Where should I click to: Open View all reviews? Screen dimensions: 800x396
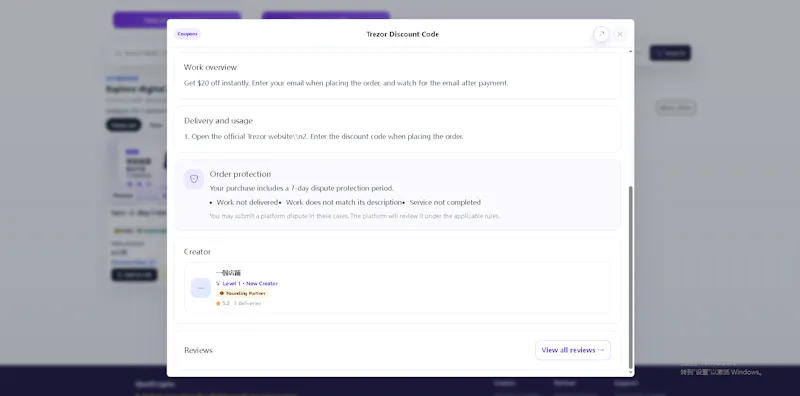click(572, 350)
